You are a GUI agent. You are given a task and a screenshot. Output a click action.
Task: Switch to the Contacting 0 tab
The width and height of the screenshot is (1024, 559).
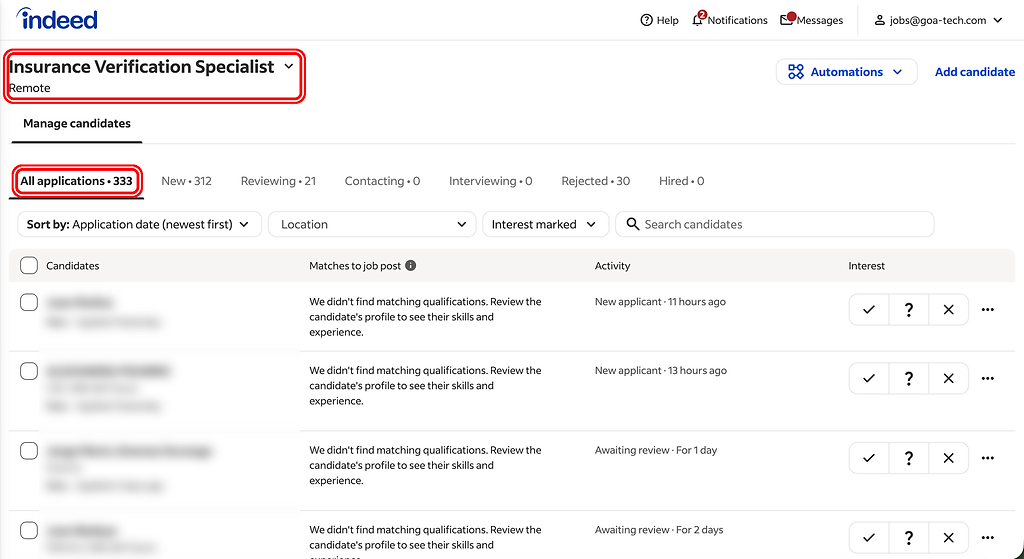coord(382,181)
